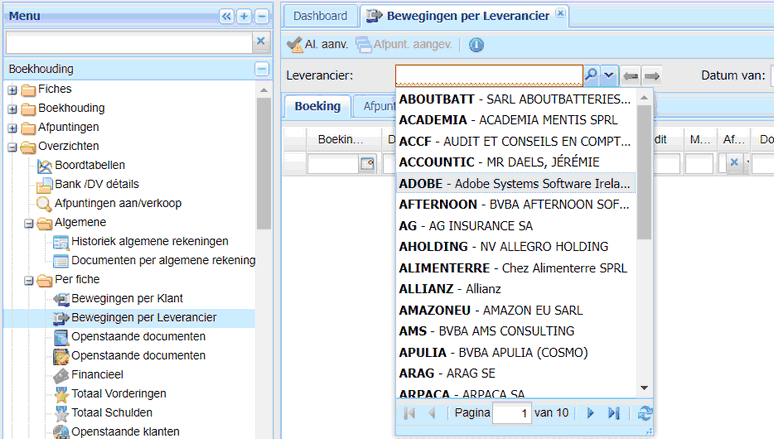Clear the menu search field

(261, 41)
